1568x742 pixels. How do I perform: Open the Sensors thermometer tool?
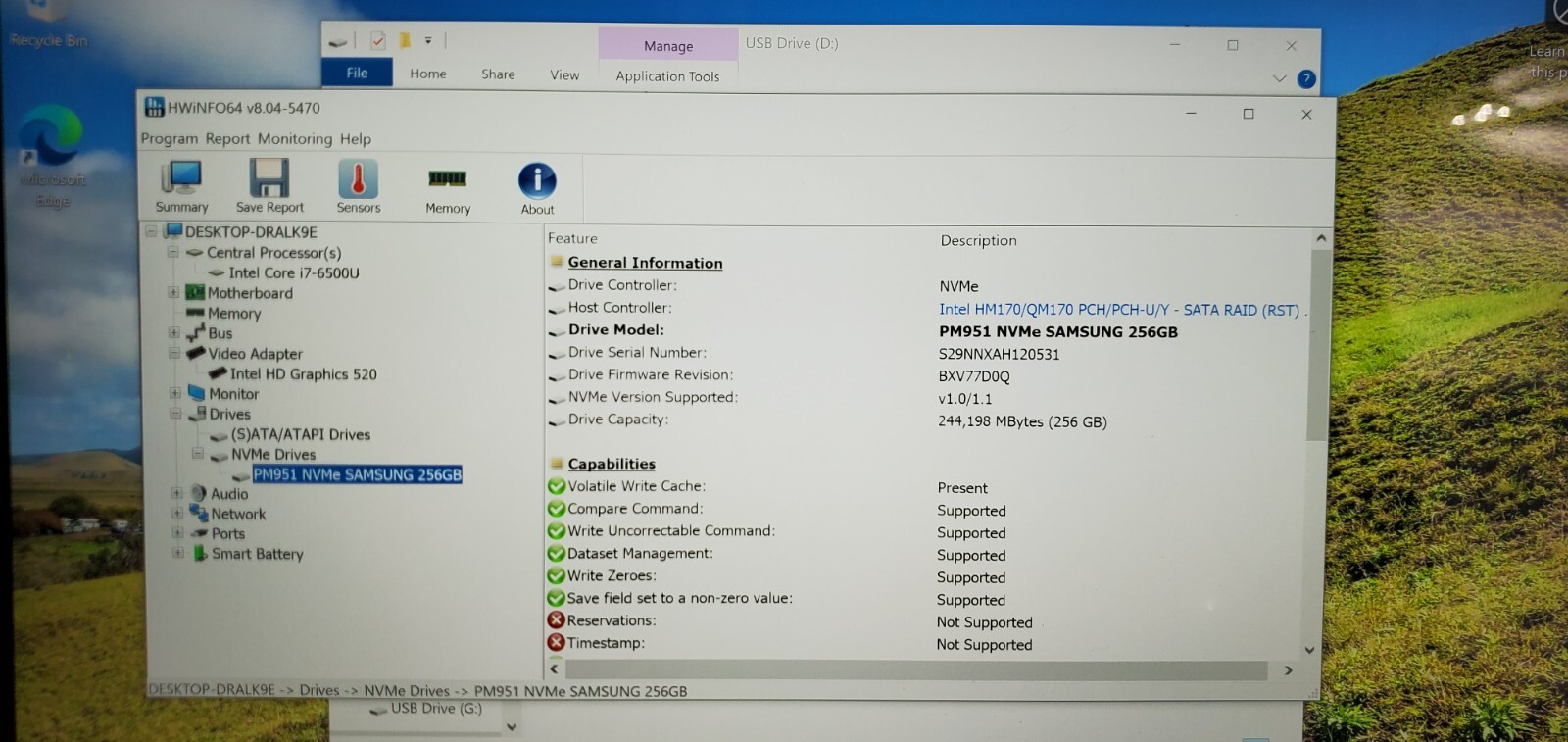coord(359,186)
